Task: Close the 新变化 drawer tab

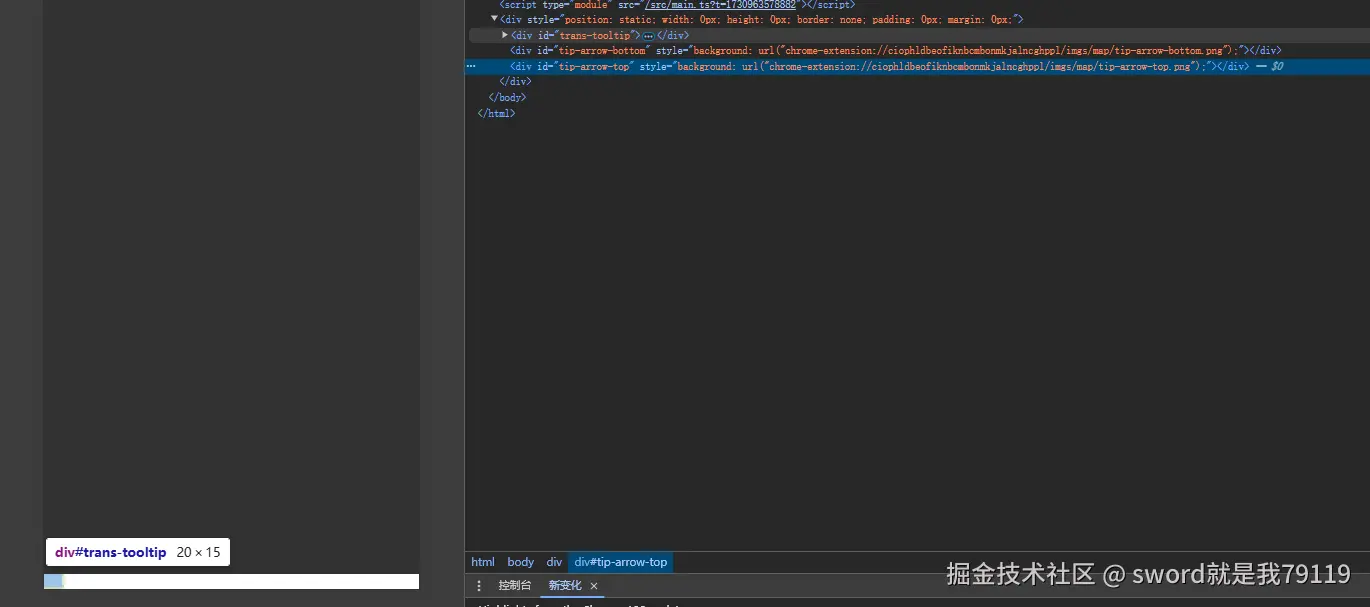Action: click(594, 586)
